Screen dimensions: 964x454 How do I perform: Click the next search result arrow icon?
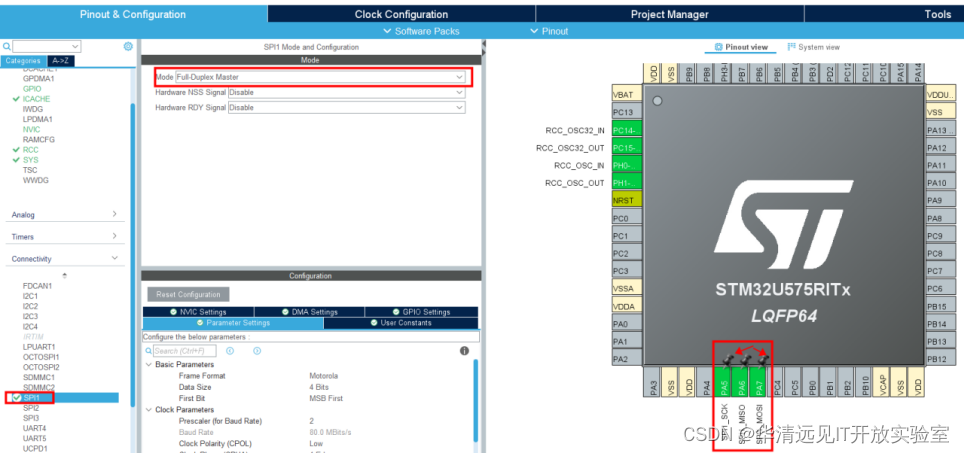tap(257, 351)
